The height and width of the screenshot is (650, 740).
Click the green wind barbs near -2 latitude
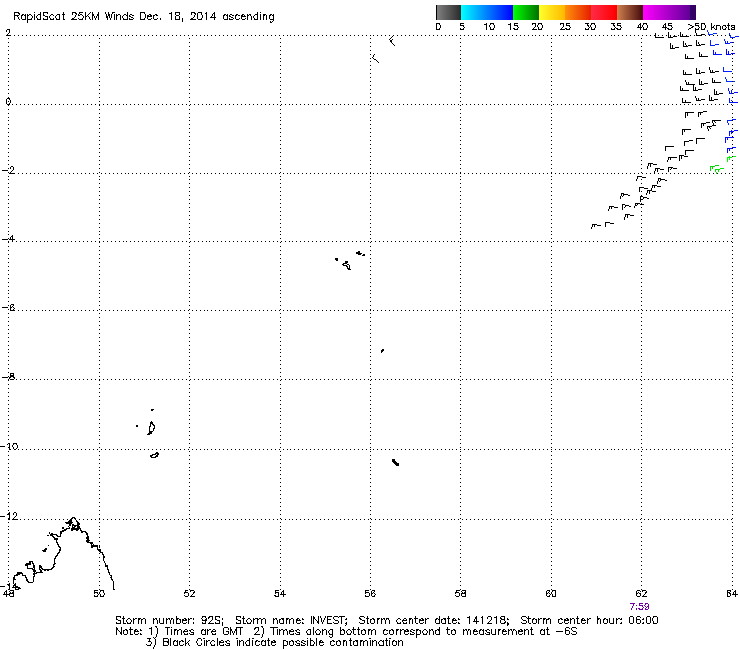pos(716,169)
